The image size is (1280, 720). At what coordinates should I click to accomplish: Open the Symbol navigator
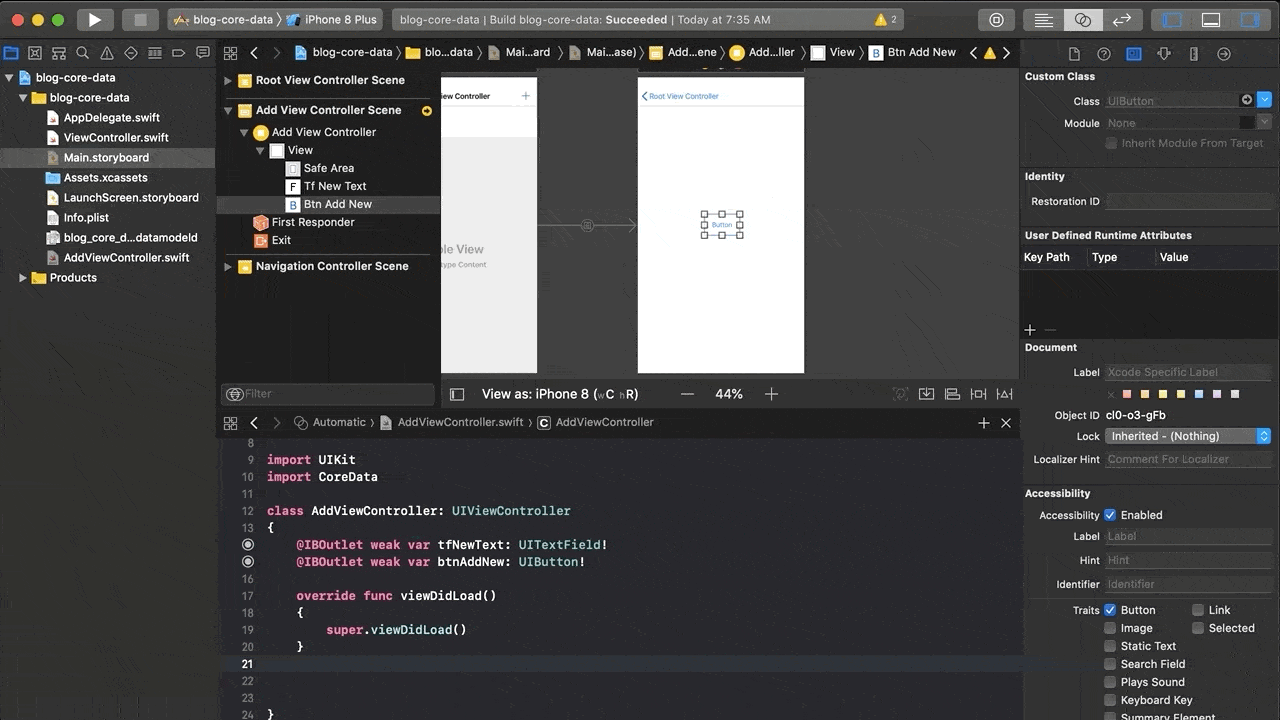coord(59,53)
